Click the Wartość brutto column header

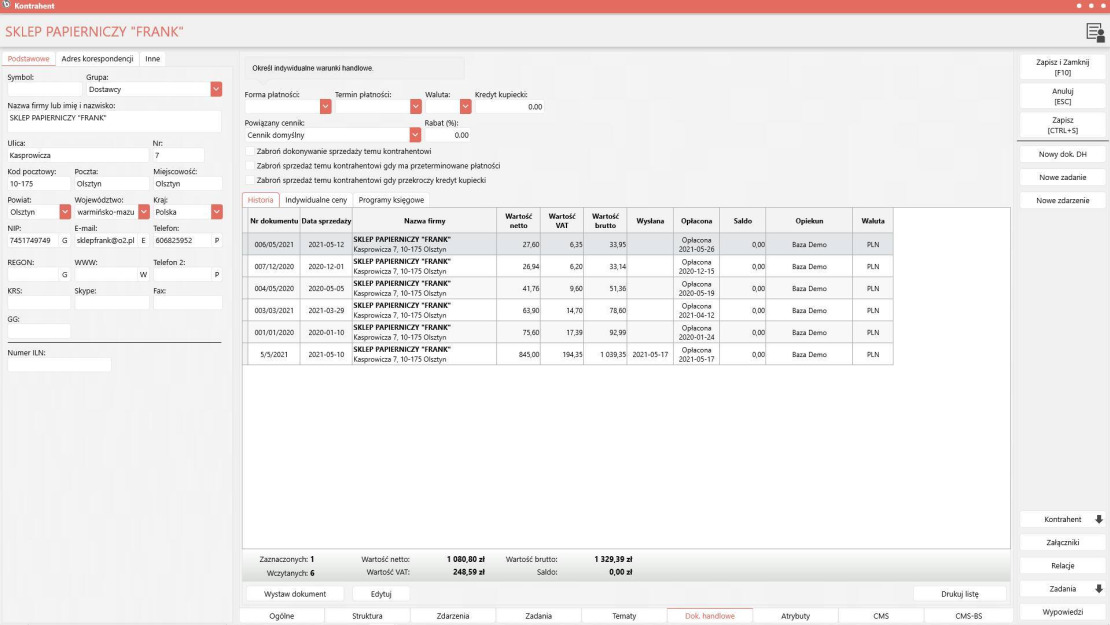pyautogui.click(x=605, y=221)
